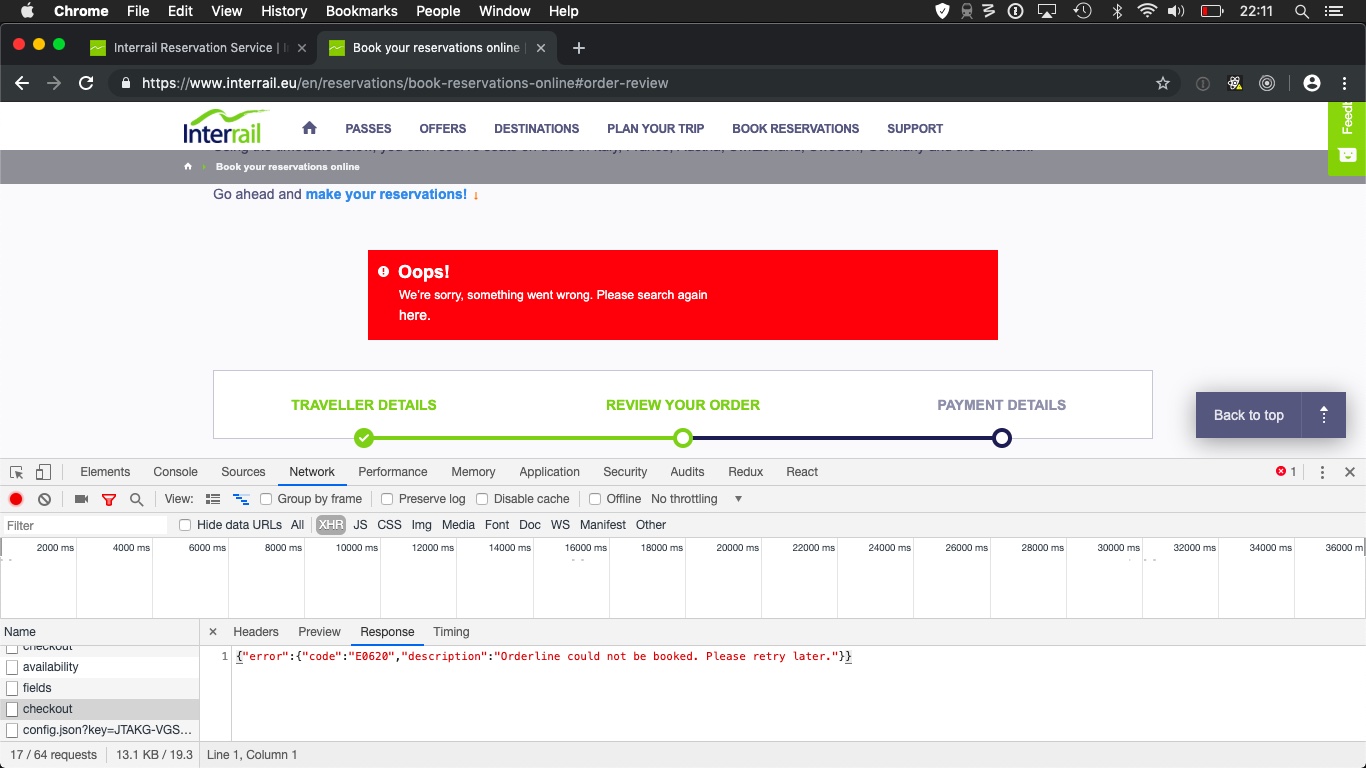Check the Disable cache option

point(482,499)
